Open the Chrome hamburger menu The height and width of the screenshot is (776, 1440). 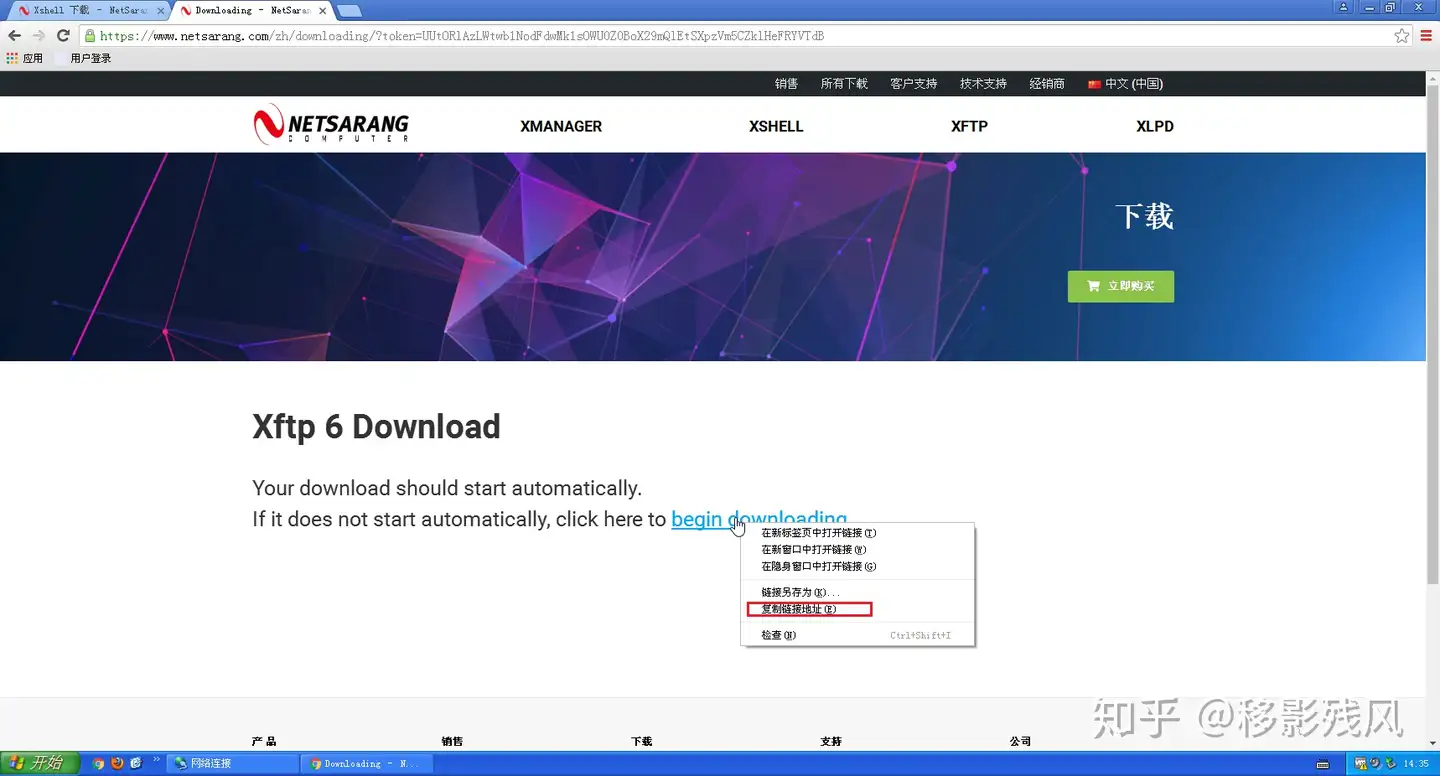pos(1427,36)
